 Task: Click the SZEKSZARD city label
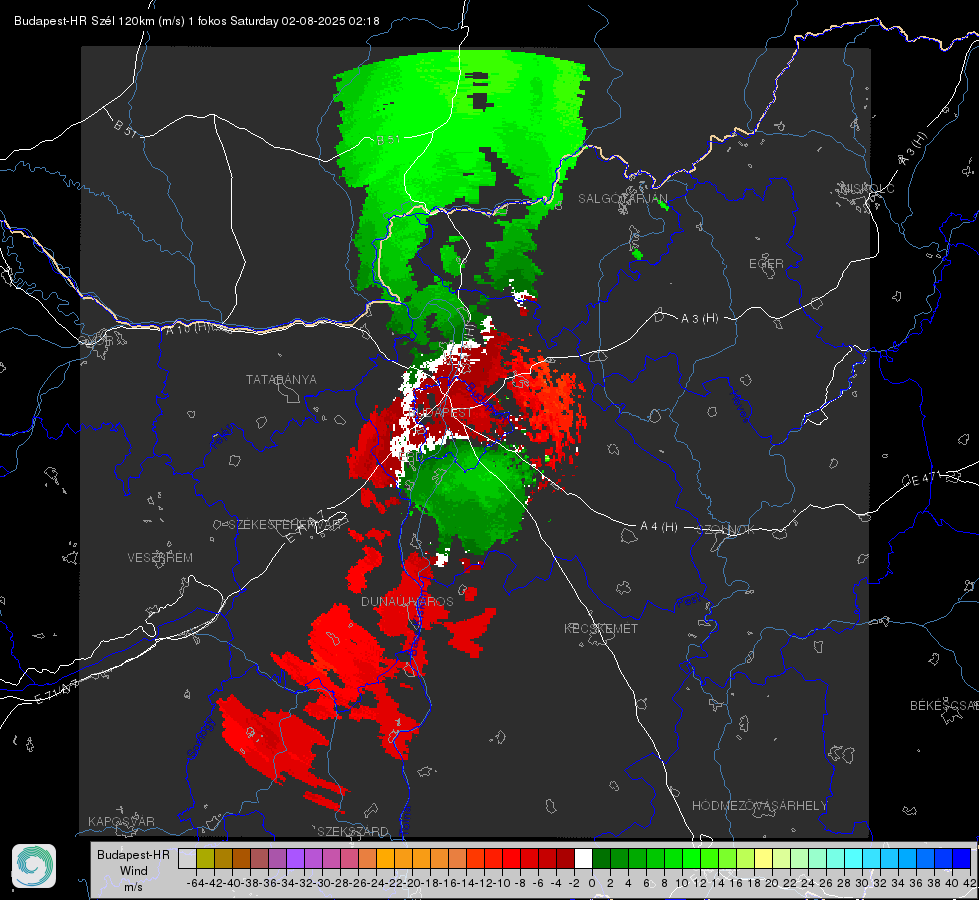coord(353,831)
